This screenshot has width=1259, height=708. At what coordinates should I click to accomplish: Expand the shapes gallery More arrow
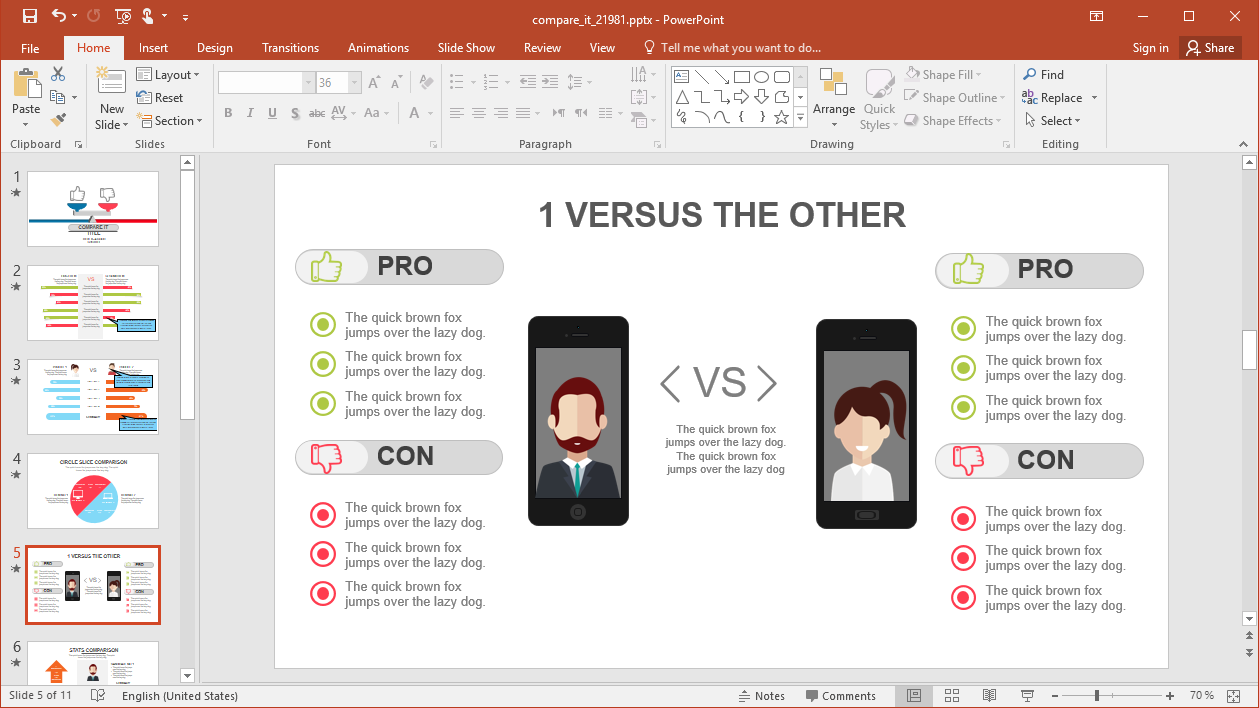pyautogui.click(x=801, y=118)
